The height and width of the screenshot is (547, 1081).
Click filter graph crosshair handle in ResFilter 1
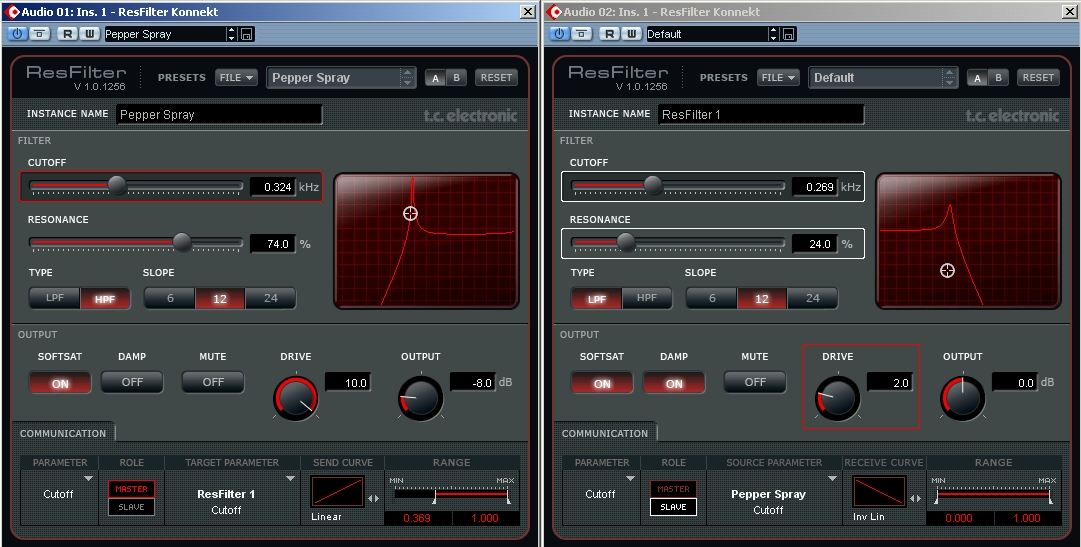(947, 271)
